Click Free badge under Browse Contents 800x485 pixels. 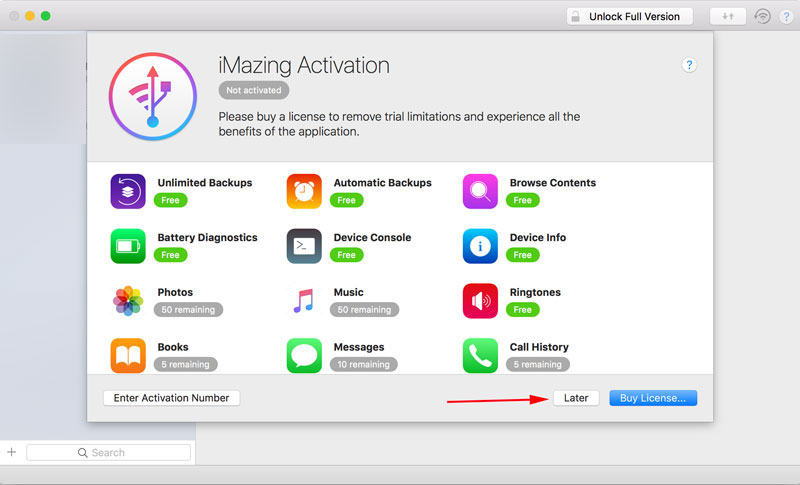click(x=522, y=200)
